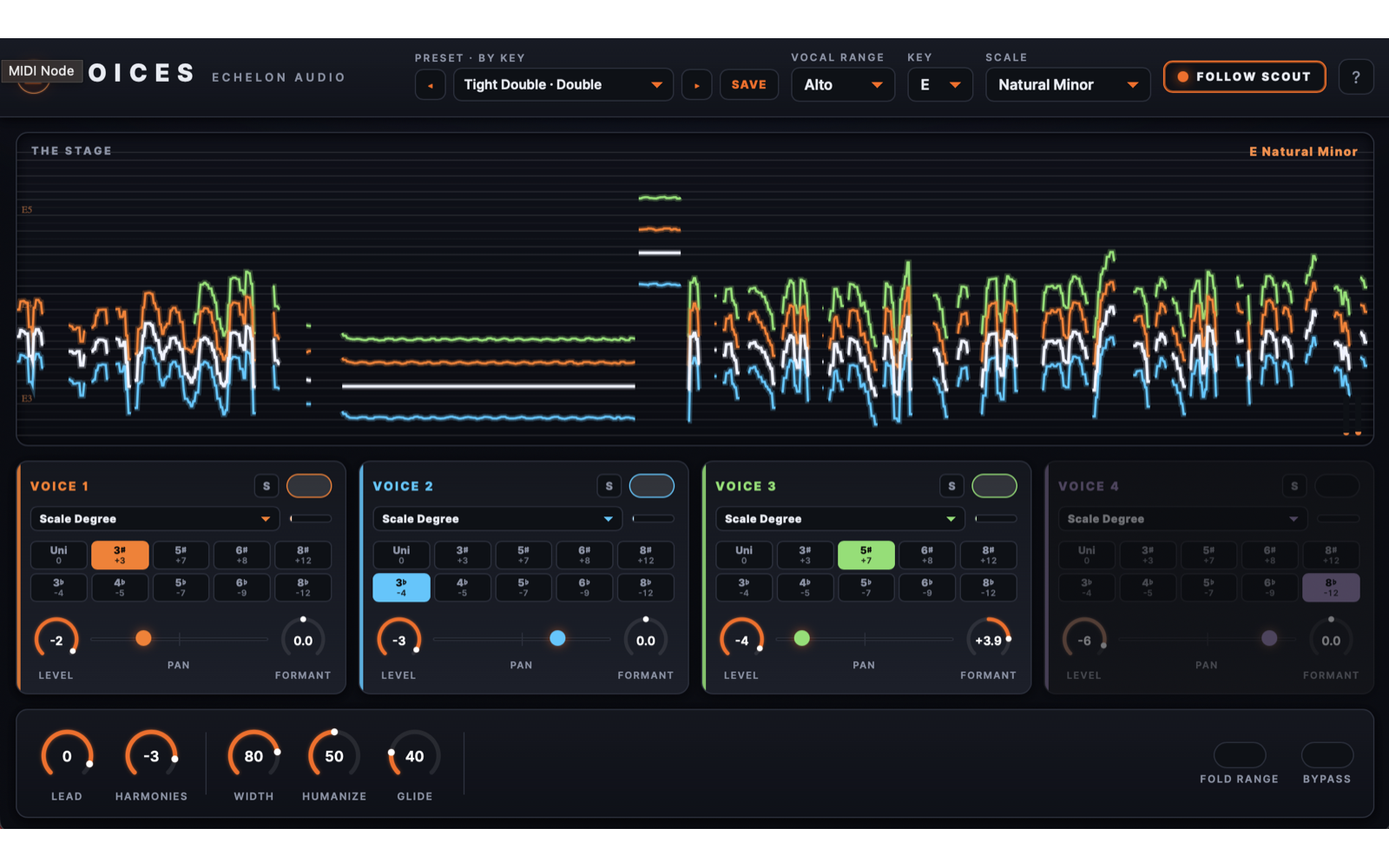Image resolution: width=1389 pixels, height=868 pixels.
Task: Open the help question mark button
Action: [x=1355, y=77]
